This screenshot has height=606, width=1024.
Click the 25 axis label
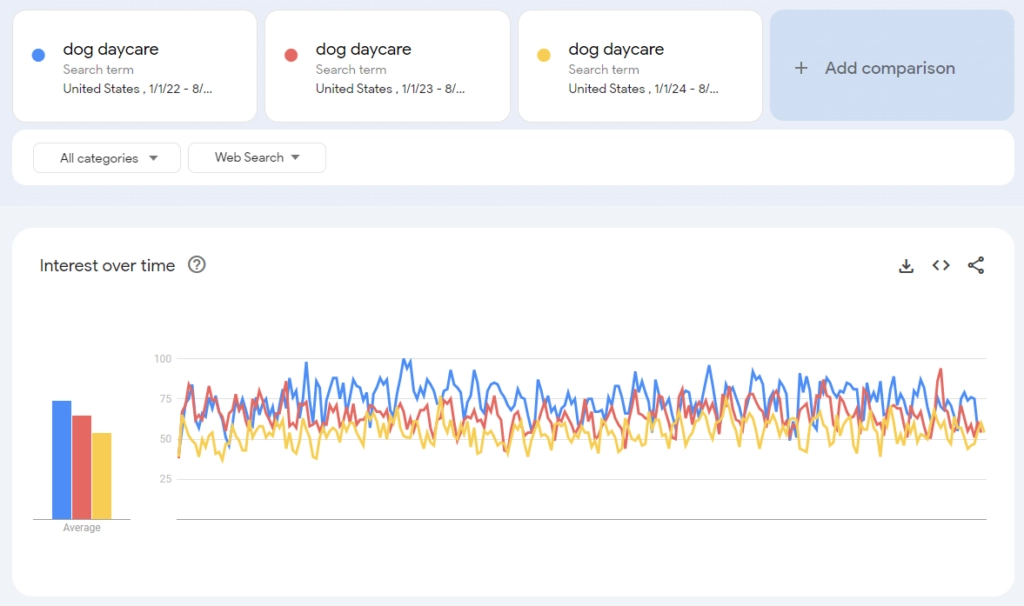pos(165,479)
